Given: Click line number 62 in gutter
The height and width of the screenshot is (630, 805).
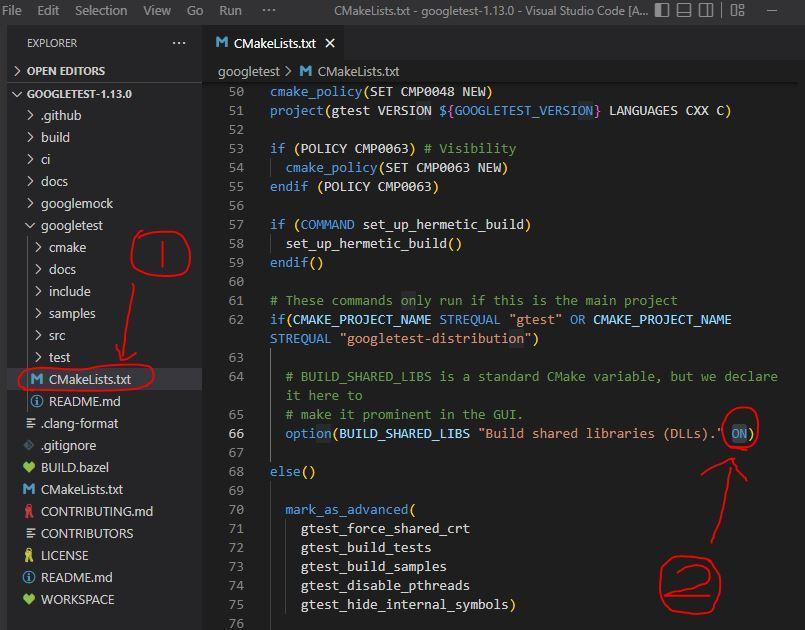Looking at the screenshot, I should [236, 320].
